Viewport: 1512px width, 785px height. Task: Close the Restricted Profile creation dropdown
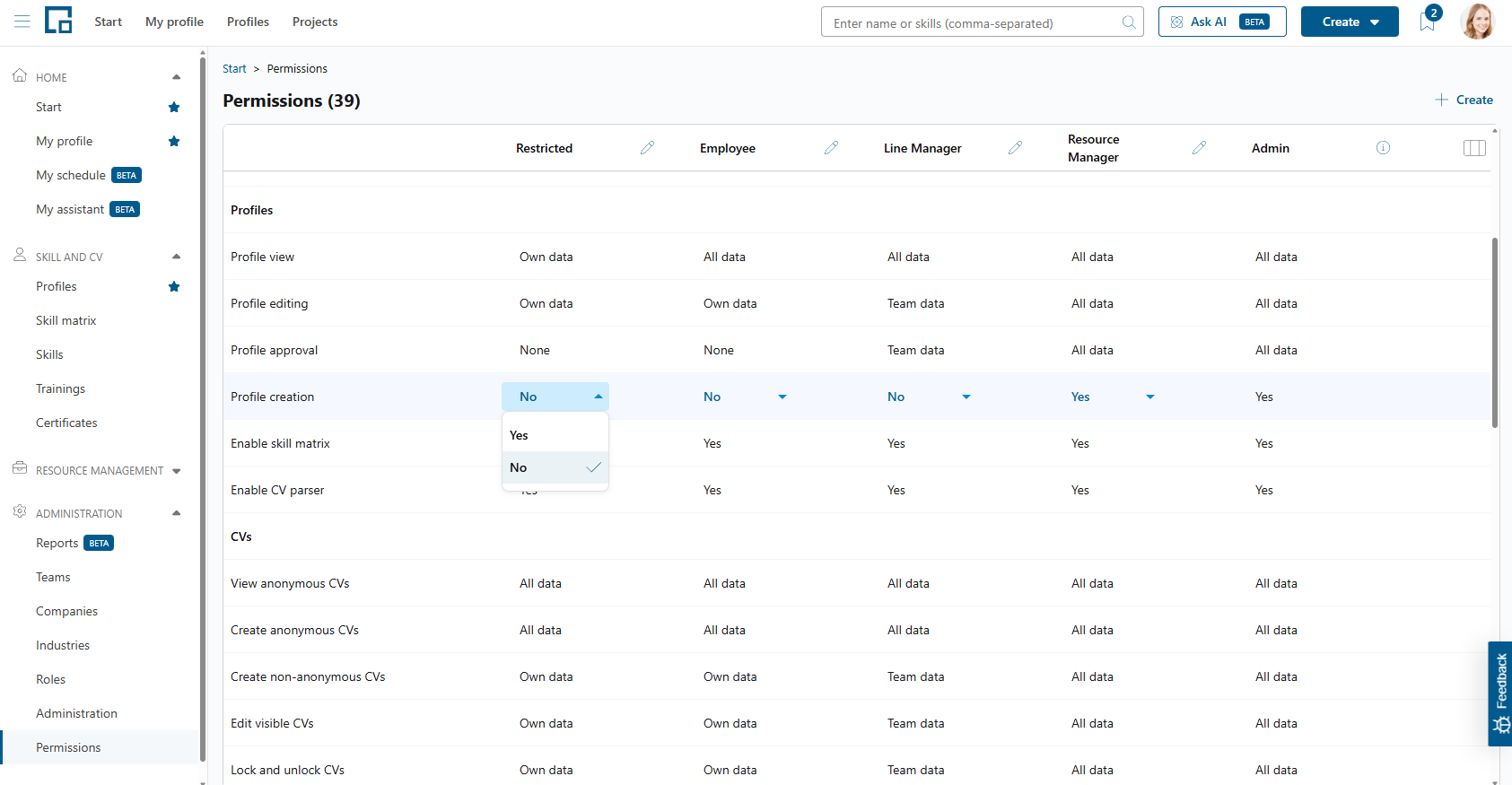555,397
